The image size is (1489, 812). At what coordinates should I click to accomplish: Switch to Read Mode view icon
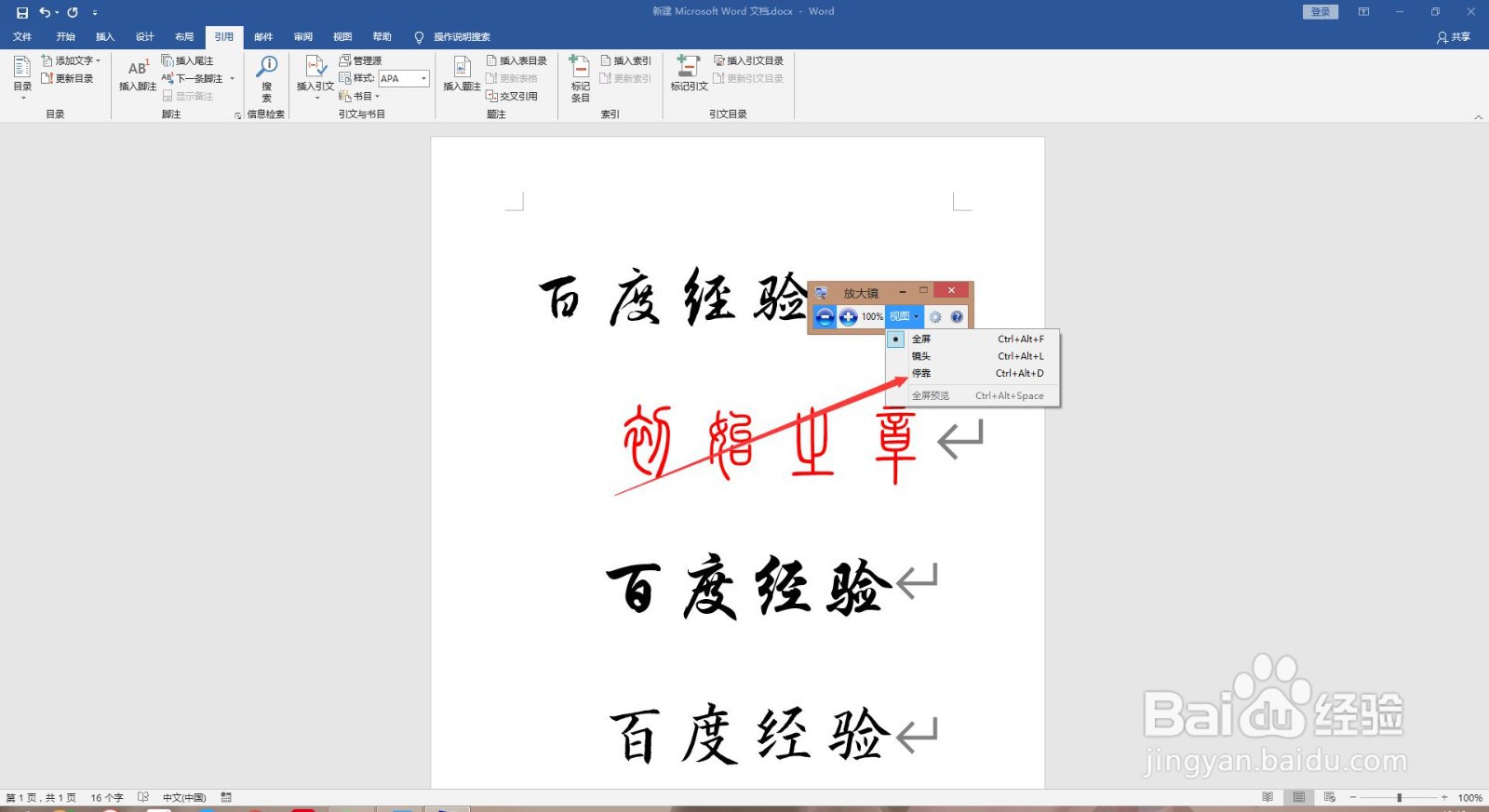click(x=1268, y=798)
